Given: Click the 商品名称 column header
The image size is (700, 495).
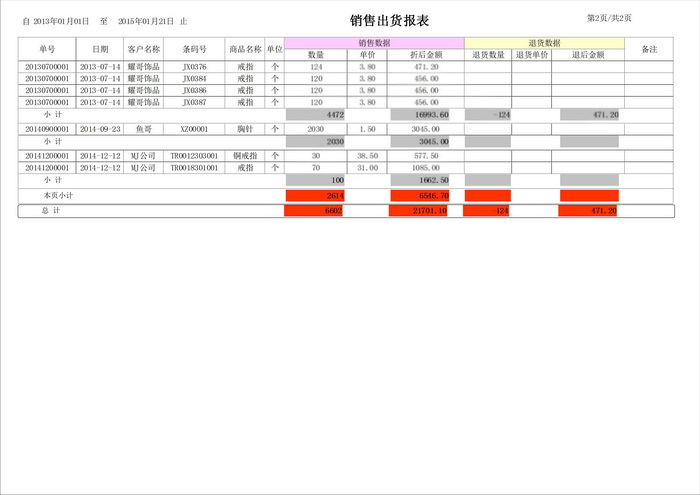Looking at the screenshot, I should (245, 49).
